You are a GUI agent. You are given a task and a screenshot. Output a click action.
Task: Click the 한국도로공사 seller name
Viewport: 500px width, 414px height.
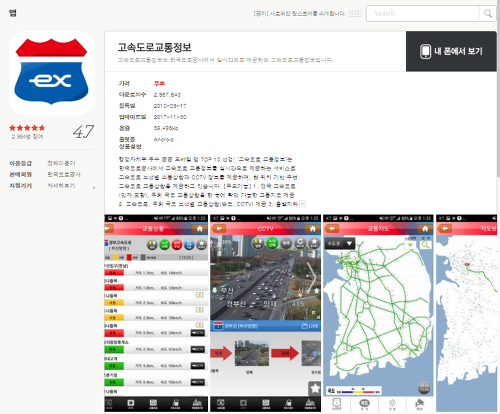click(x=64, y=174)
